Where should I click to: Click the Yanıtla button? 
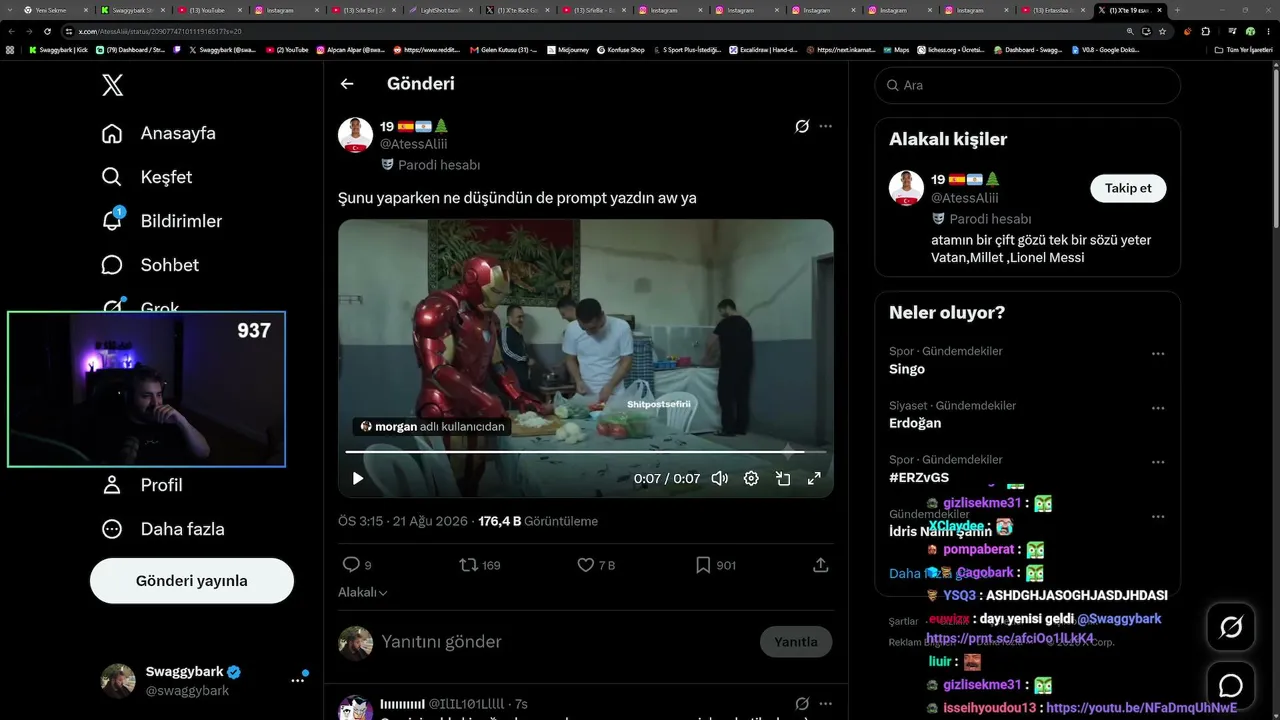pos(796,642)
